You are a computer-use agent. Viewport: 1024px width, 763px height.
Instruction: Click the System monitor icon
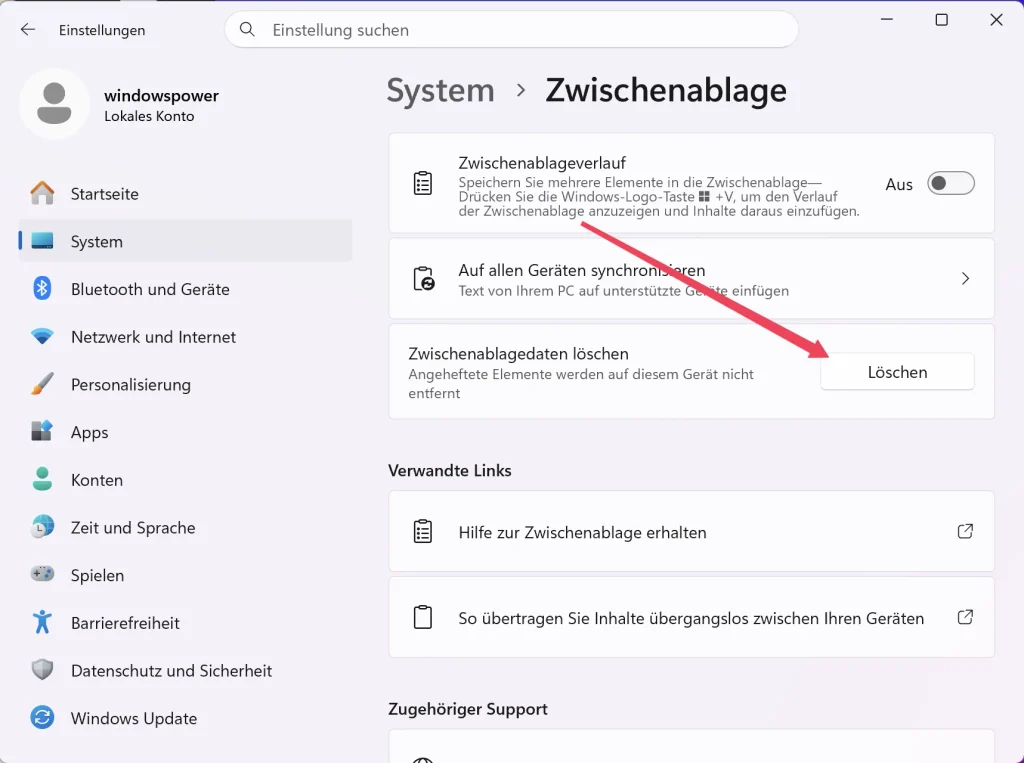42,241
